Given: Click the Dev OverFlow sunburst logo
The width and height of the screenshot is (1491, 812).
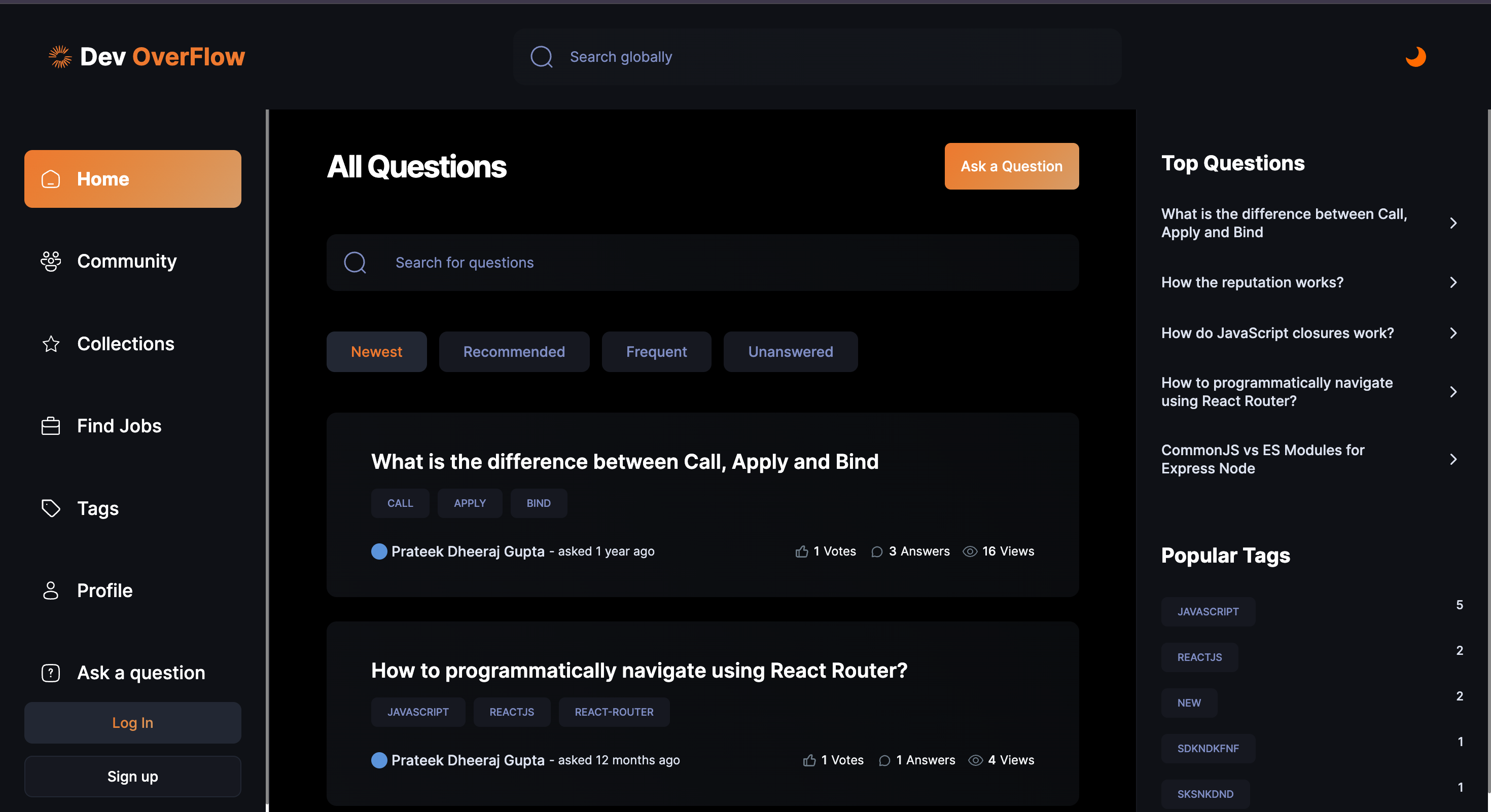Looking at the screenshot, I should 60,57.
